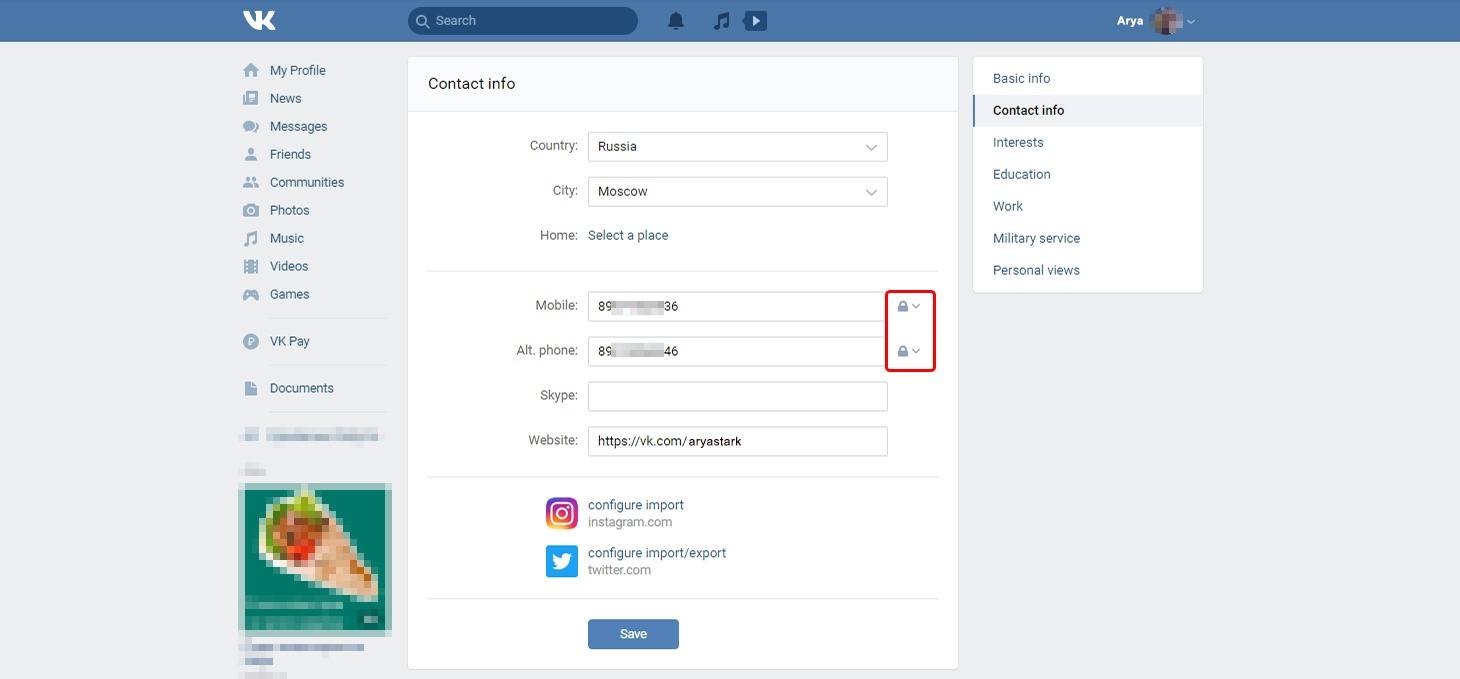
Task: Click Select a place link
Action: 628,235
